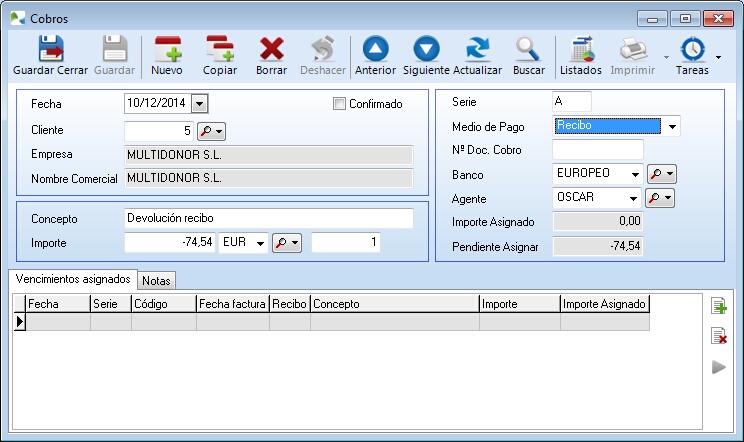744x442 pixels.
Task: Expand the Banco combo box
Action: [634, 174]
